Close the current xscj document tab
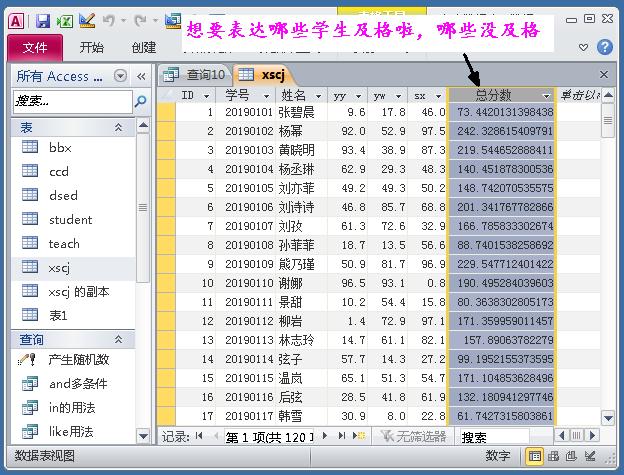 click(604, 74)
